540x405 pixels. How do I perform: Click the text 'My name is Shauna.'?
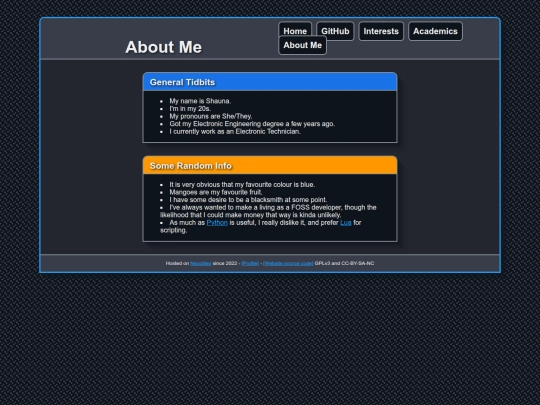click(200, 101)
